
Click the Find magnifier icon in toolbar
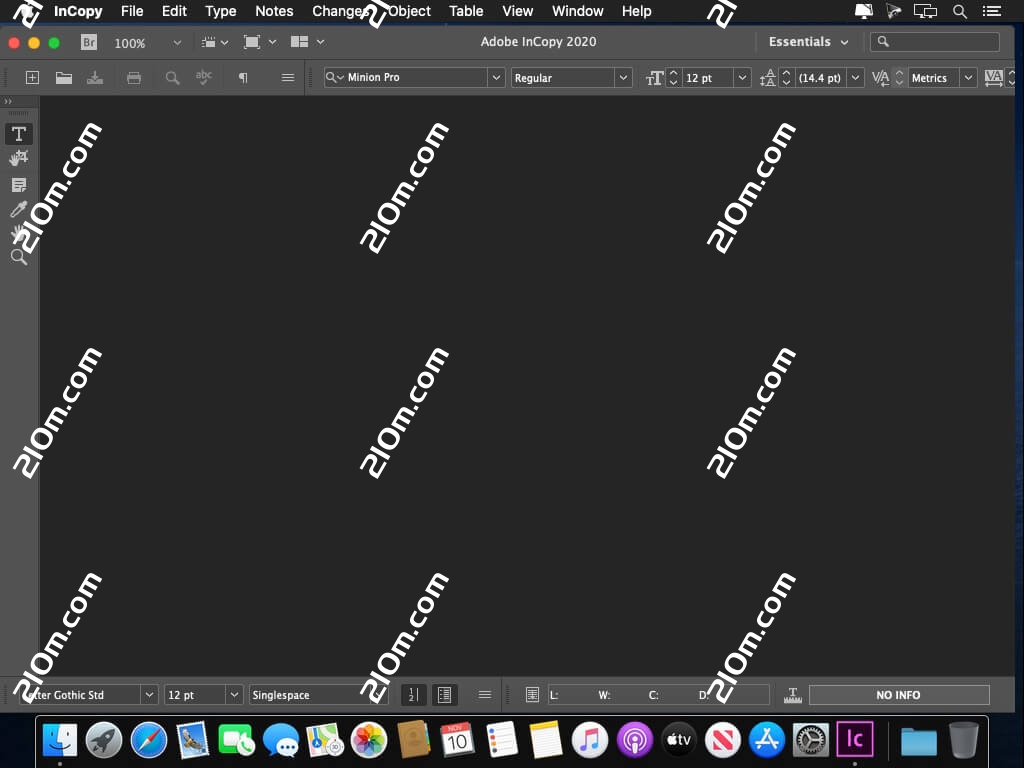point(172,78)
